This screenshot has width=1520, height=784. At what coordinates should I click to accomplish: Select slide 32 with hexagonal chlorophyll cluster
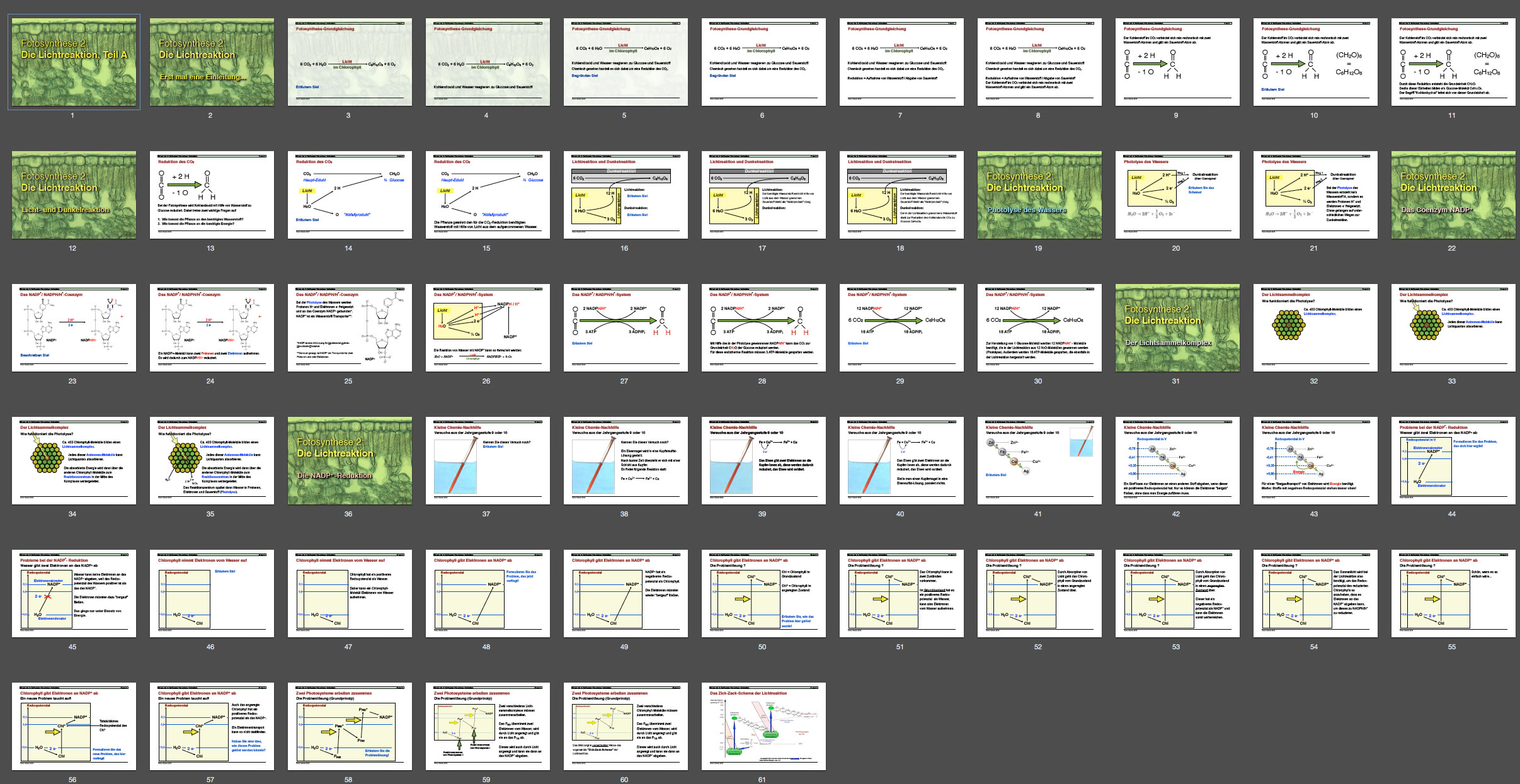tap(1315, 327)
